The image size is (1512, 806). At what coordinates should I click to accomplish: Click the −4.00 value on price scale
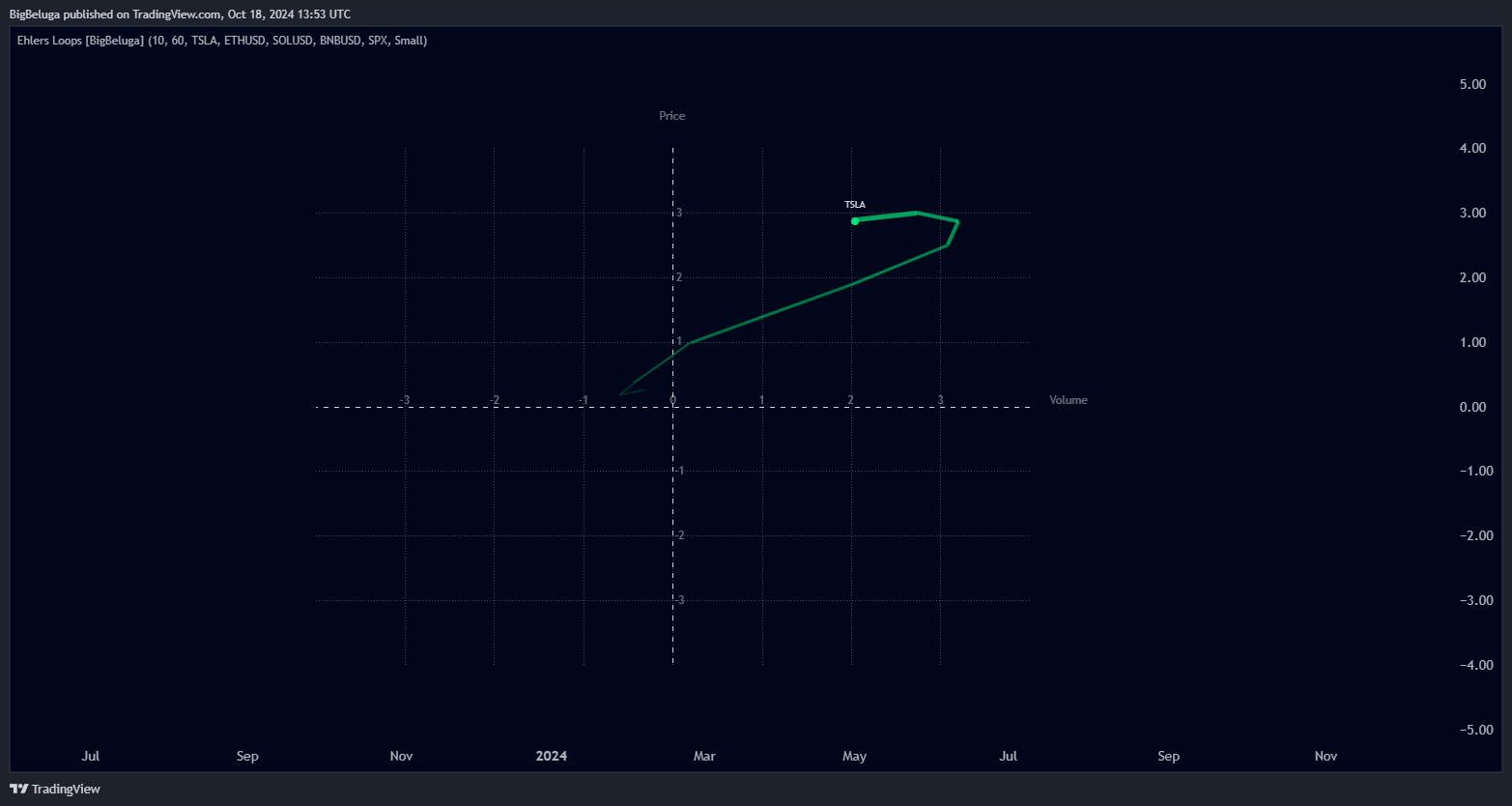coord(1475,666)
